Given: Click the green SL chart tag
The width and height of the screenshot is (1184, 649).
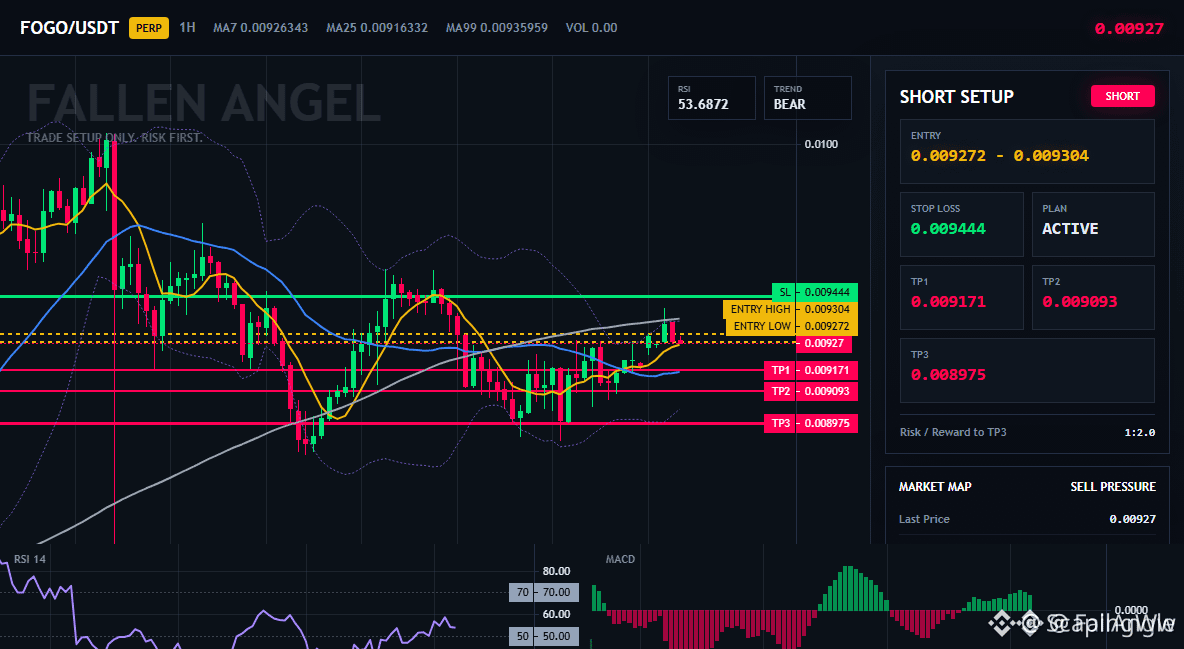Looking at the screenshot, I should point(815,292).
